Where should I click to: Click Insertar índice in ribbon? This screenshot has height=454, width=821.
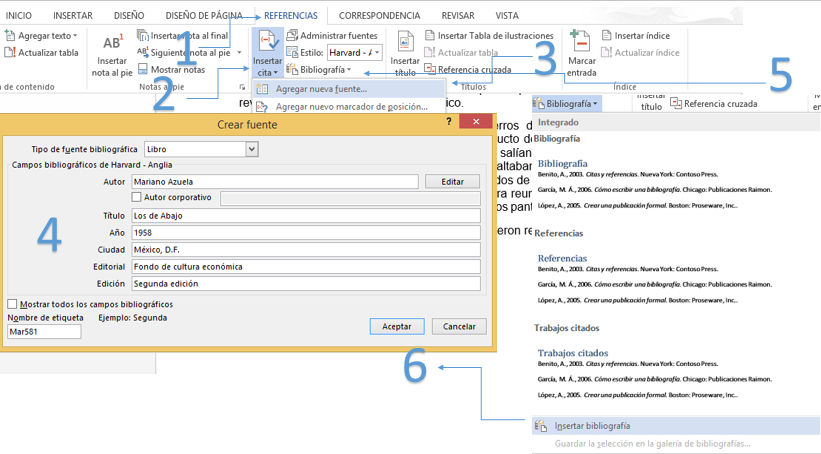pyautogui.click(x=642, y=36)
